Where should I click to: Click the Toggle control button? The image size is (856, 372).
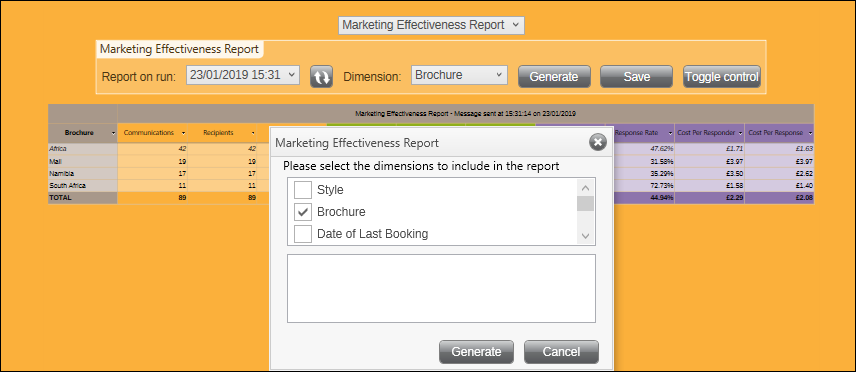(722, 76)
